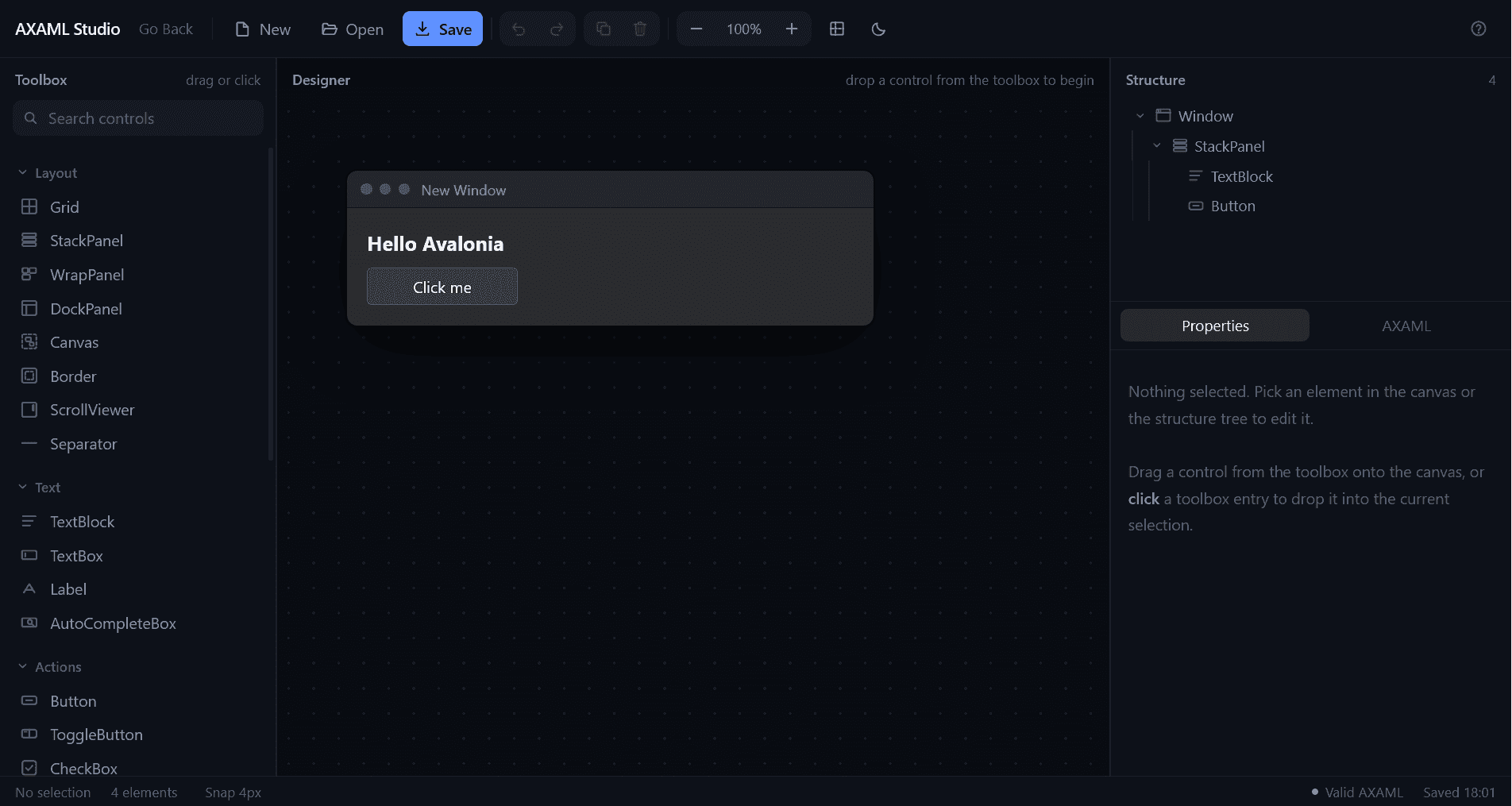
Task: Click the Save button
Action: [442, 29]
